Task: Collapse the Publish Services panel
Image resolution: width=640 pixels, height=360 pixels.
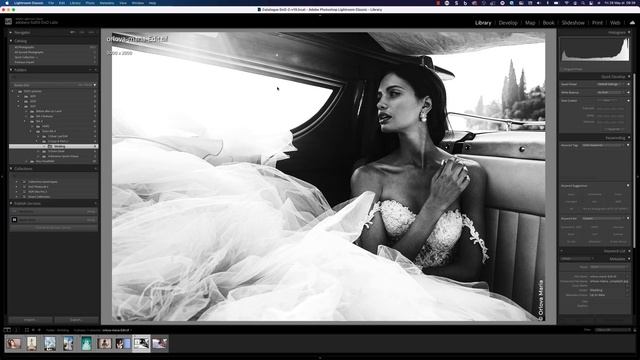Action: 11,203
